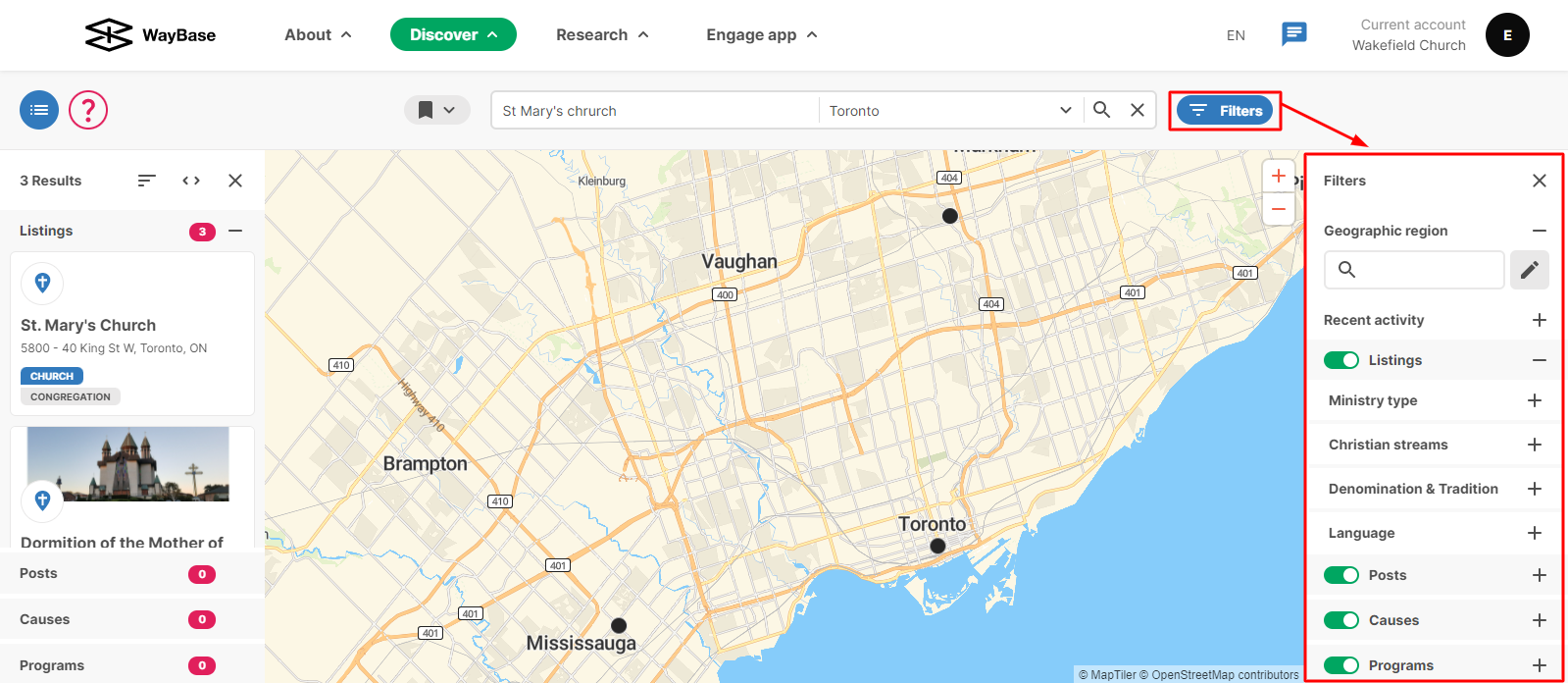Click the CONGREGATION tag
Viewport: 1568px width, 683px height.
pos(71,396)
